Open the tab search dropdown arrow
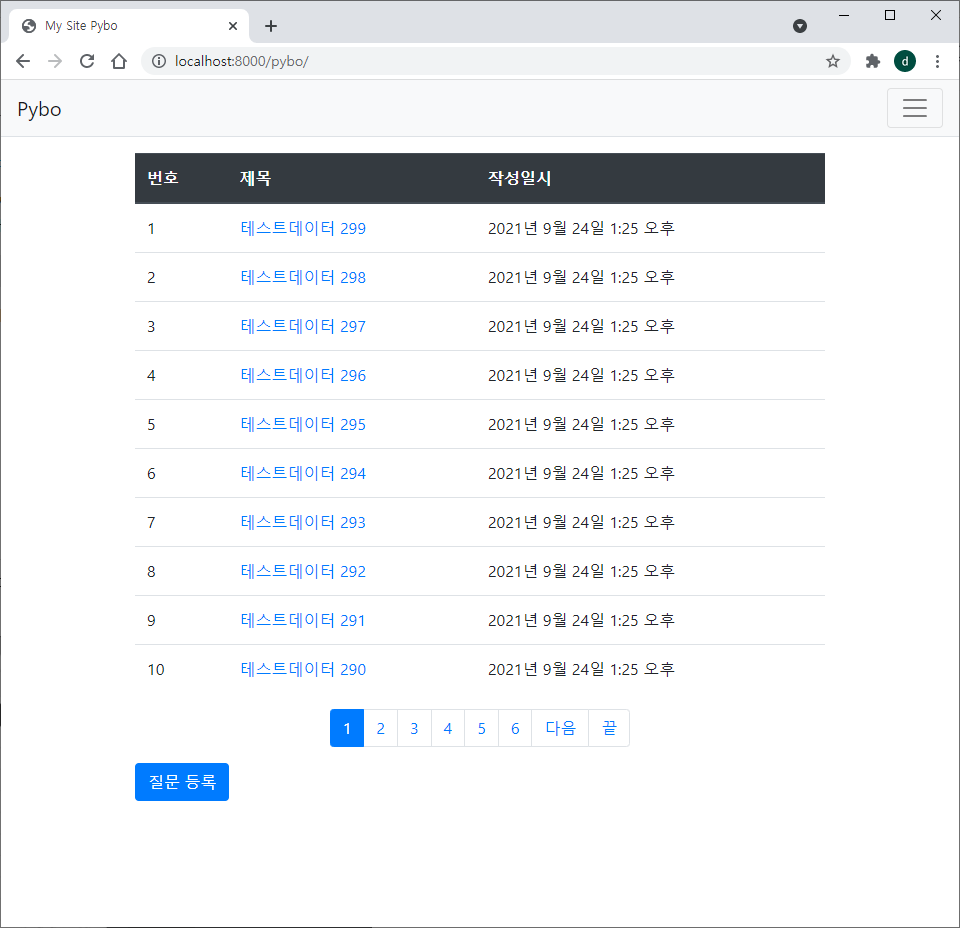Image resolution: width=960 pixels, height=928 pixels. pos(800,26)
